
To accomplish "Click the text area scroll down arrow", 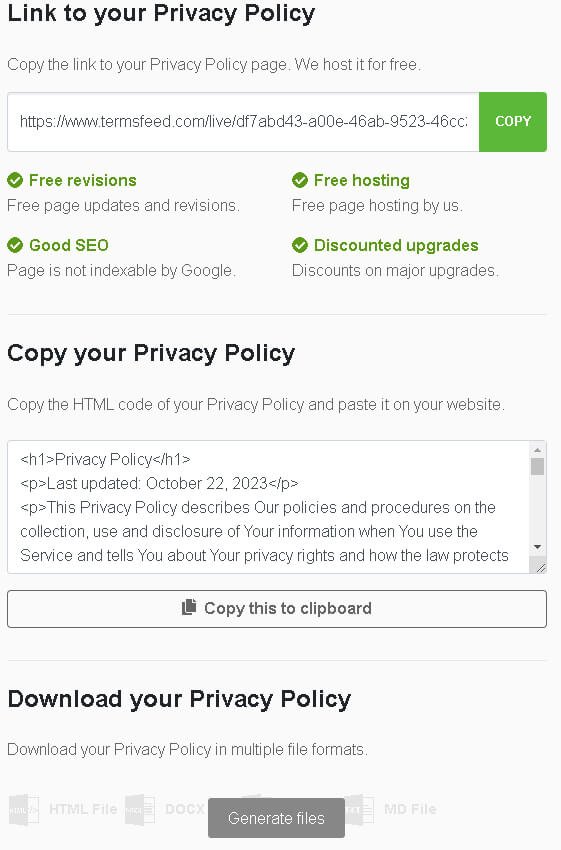I will (537, 547).
